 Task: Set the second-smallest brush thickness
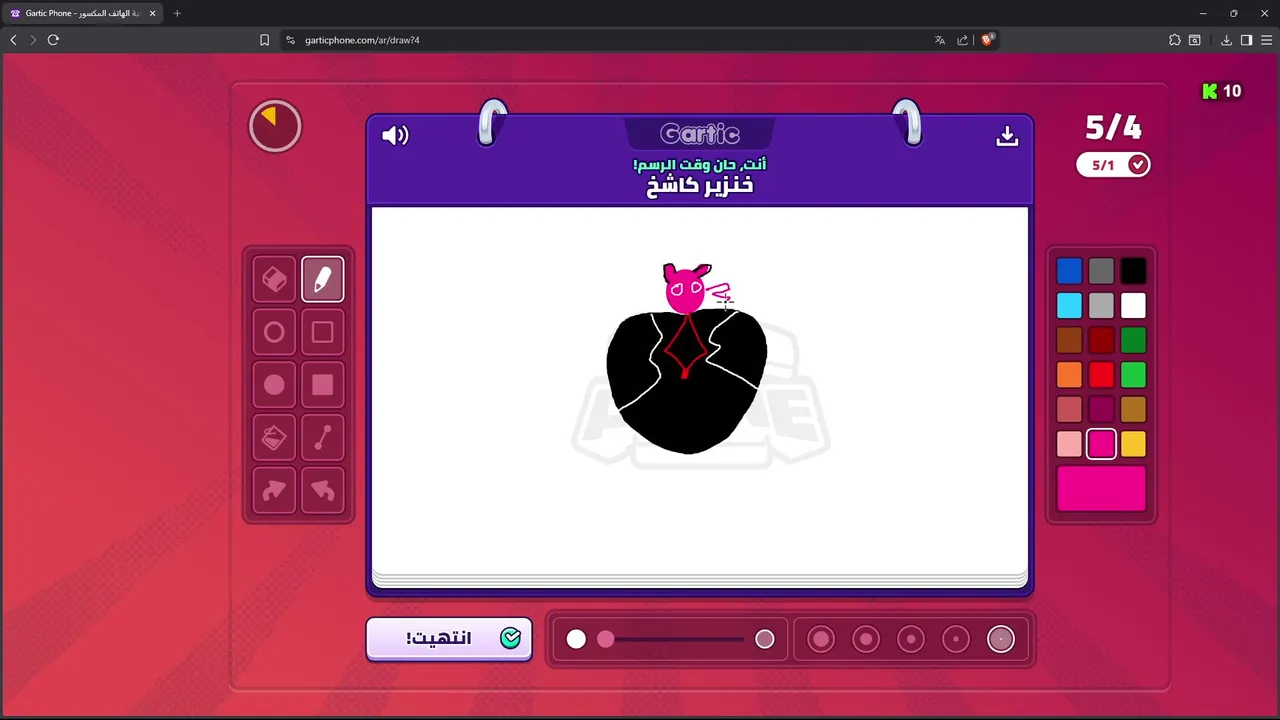pyautogui.click(x=956, y=639)
